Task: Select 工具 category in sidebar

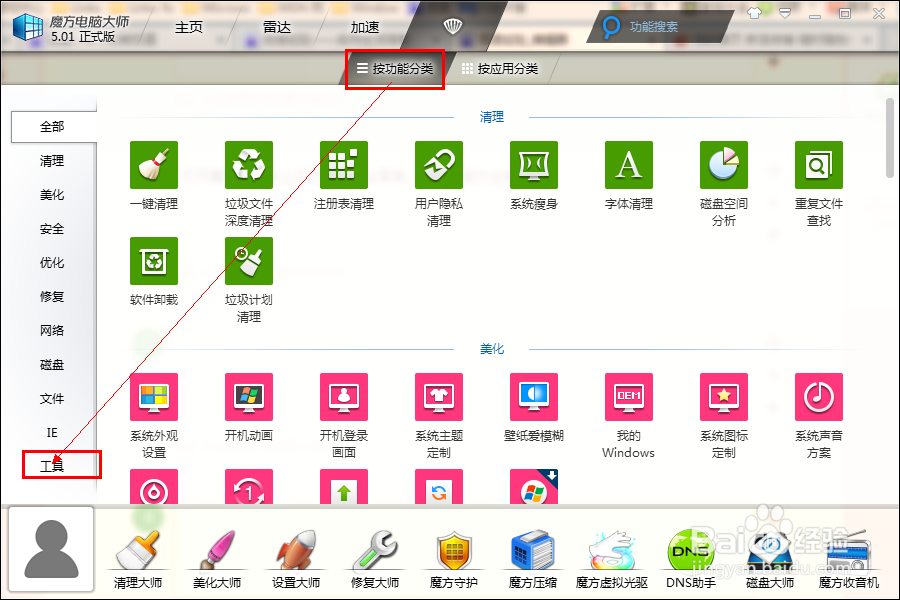Action: [52, 466]
